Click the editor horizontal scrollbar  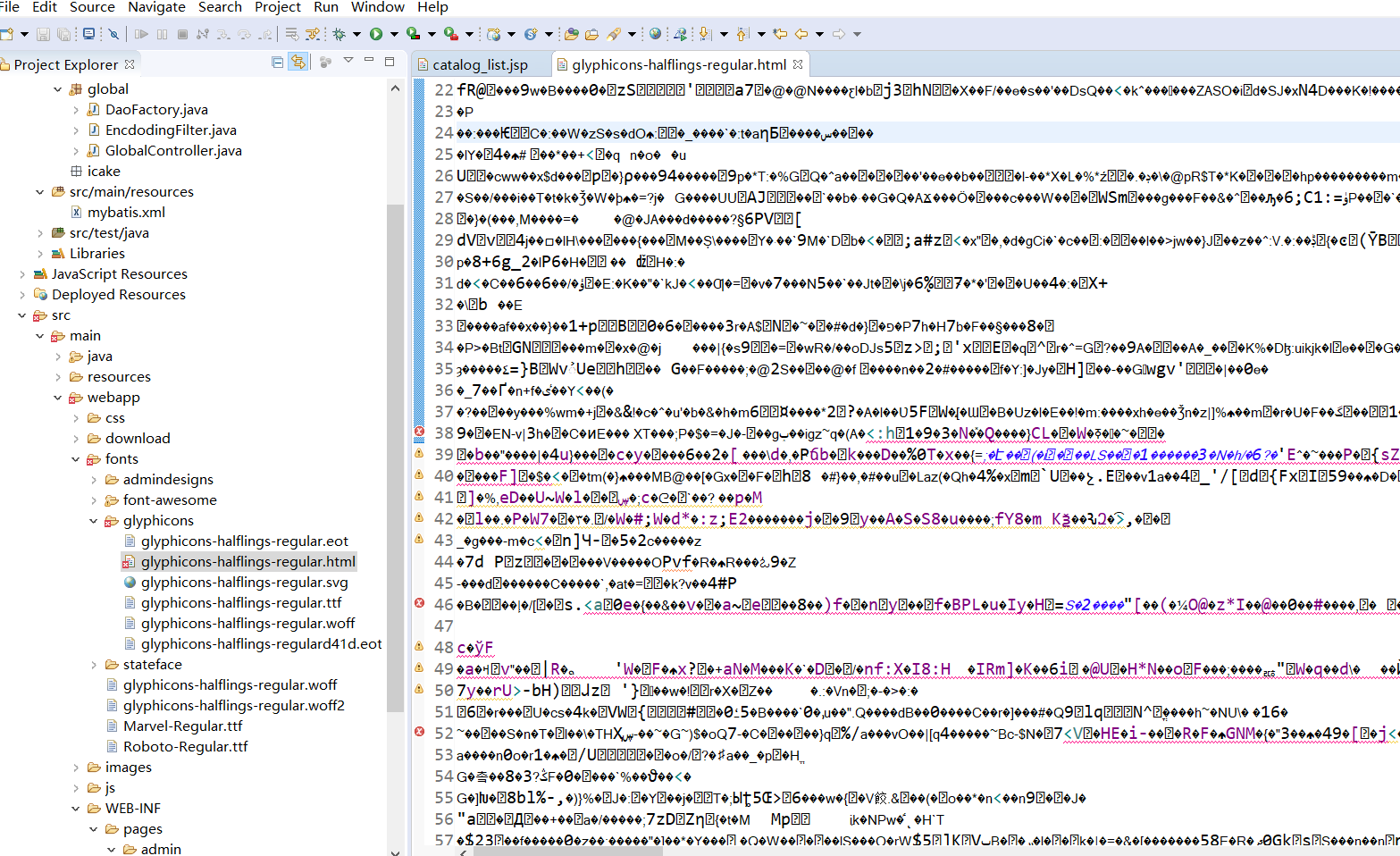(x=567, y=852)
